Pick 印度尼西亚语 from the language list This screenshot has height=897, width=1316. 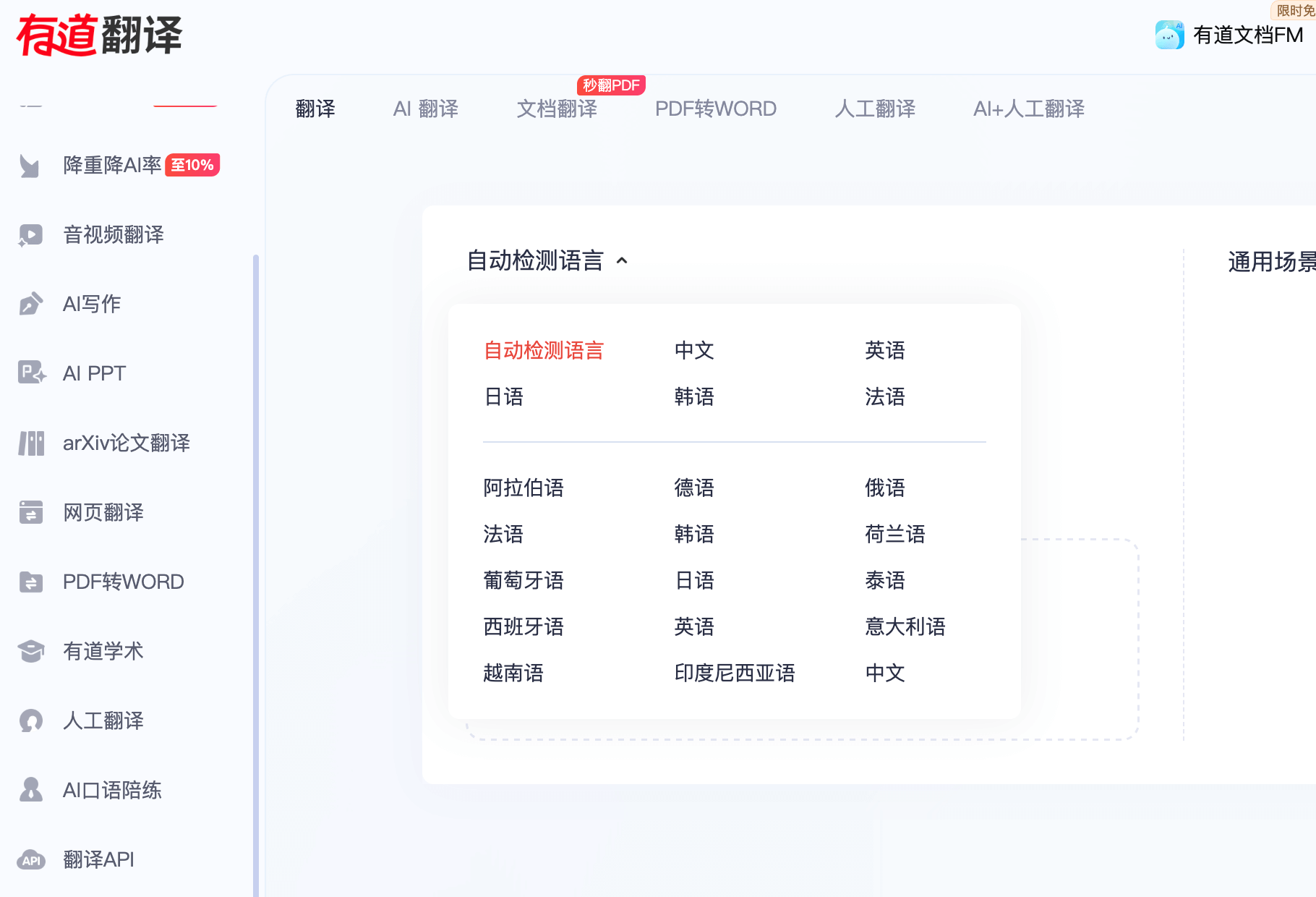(735, 673)
